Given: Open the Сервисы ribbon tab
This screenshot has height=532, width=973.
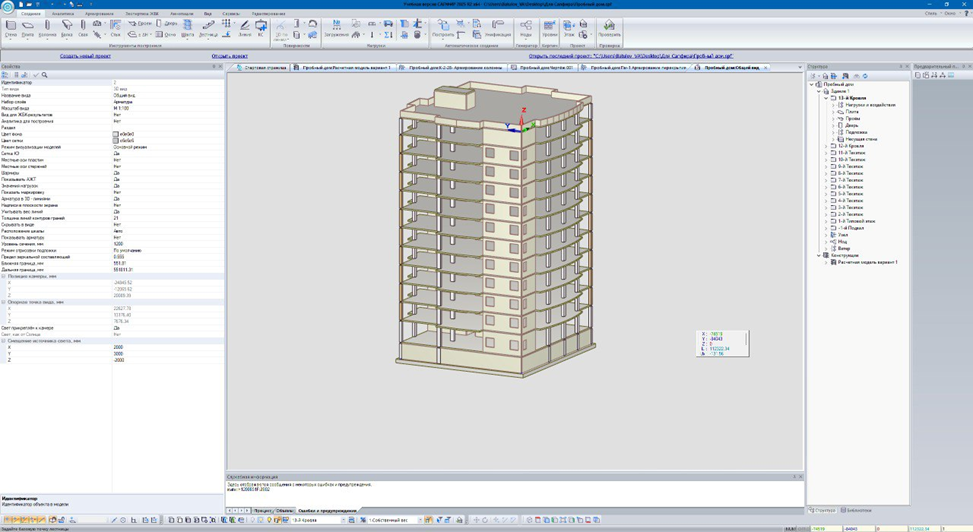Looking at the screenshot, I should [x=231, y=13].
